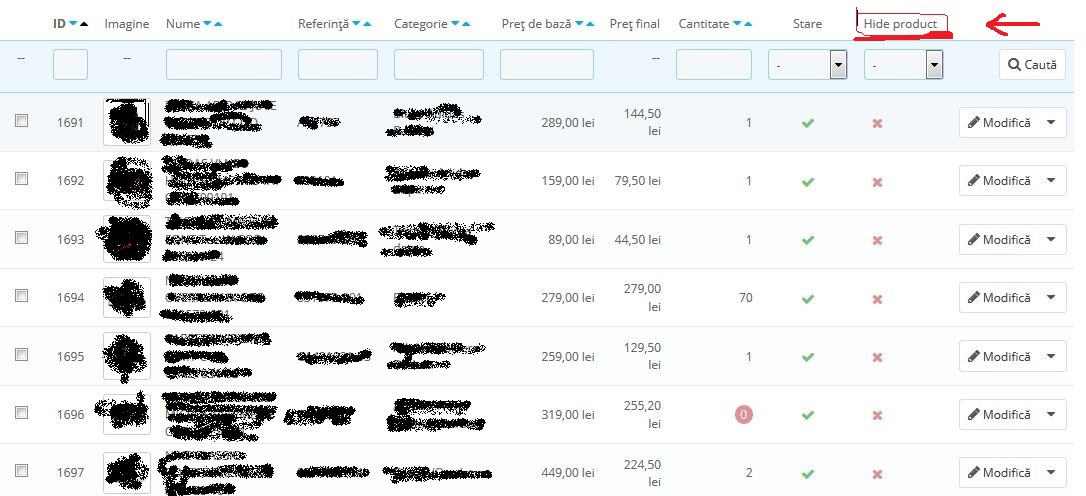Sort Nume column ascending arrow
This screenshot has height=496, width=1086.
coord(218,24)
